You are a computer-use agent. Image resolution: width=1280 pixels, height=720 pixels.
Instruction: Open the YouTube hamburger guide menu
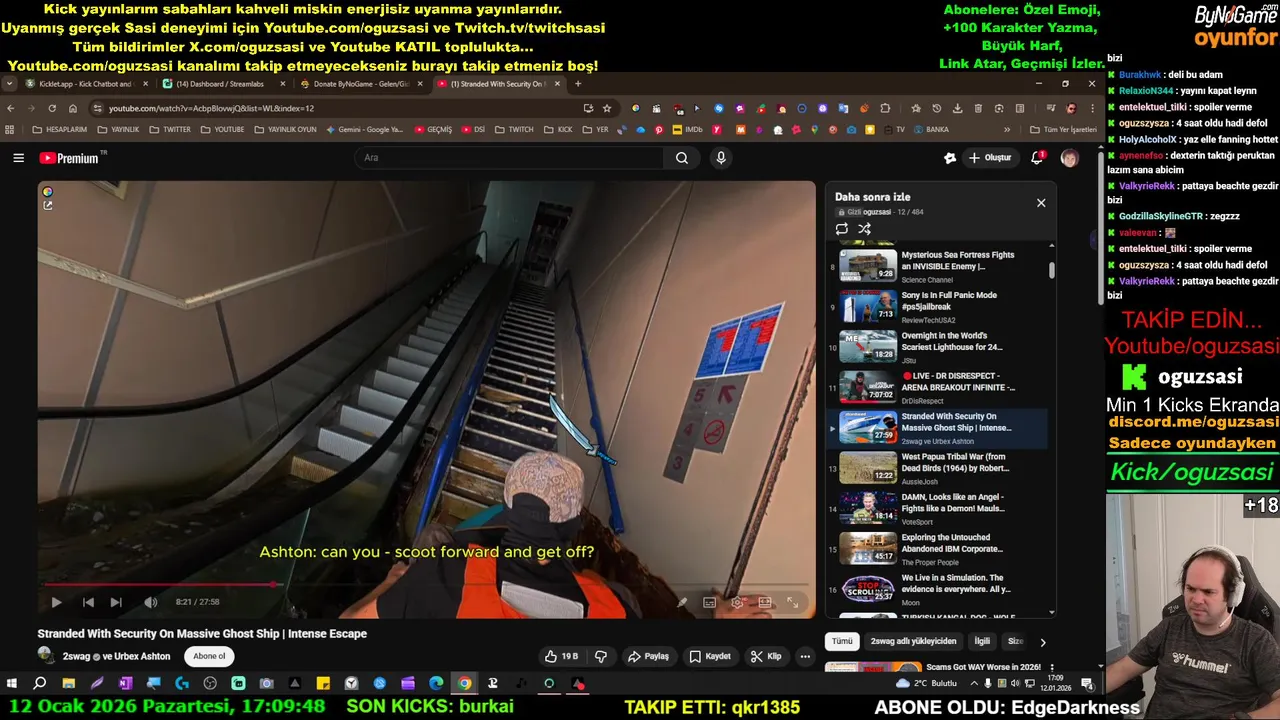18,158
